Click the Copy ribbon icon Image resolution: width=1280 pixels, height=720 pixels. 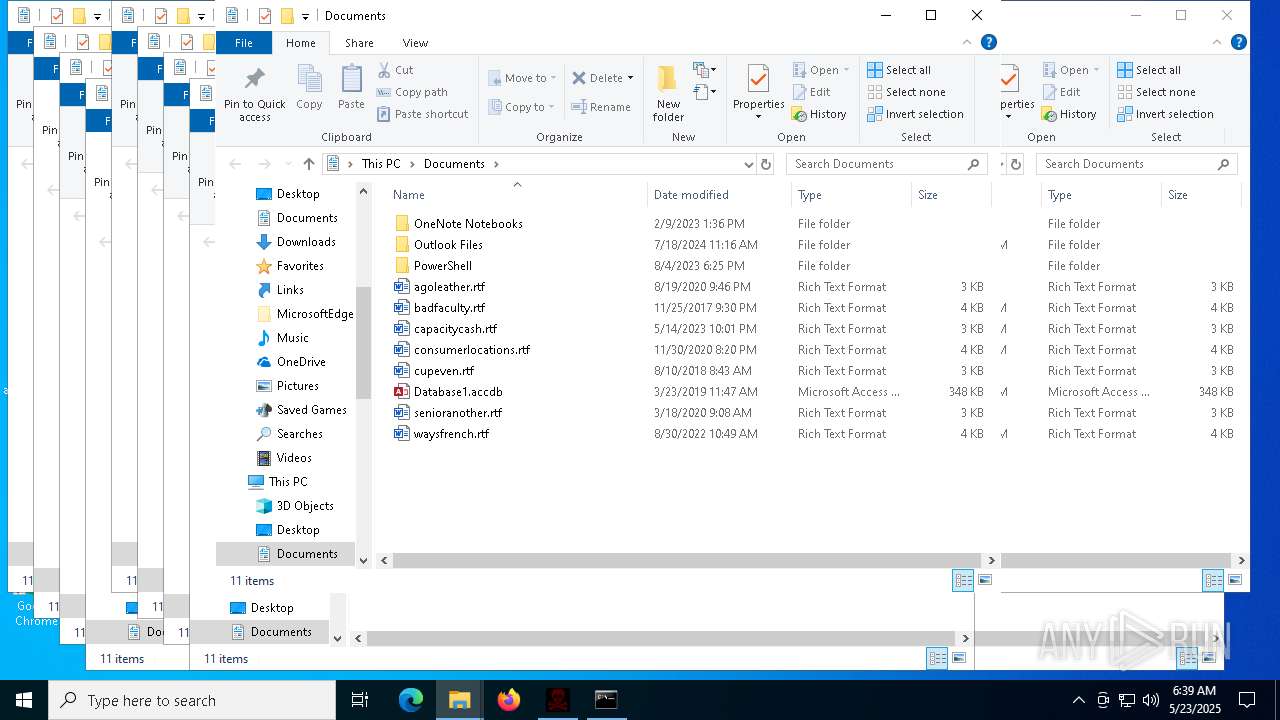point(309,79)
